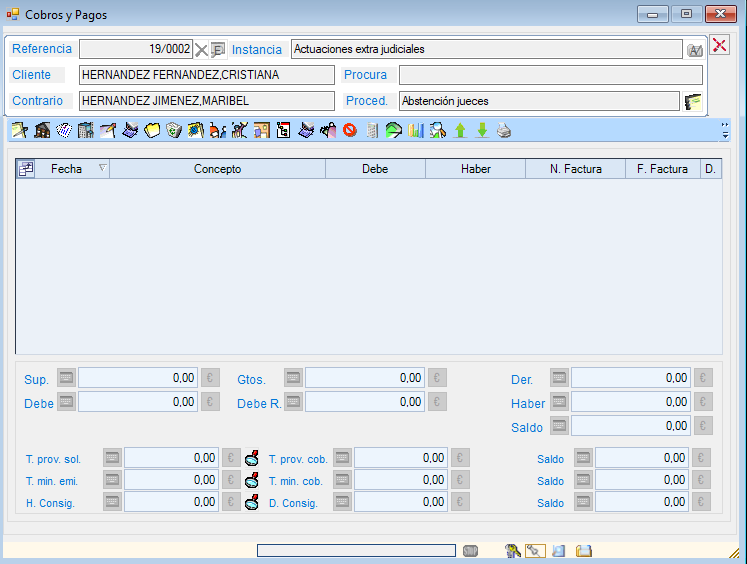Click the green down arrow toolbar icon
Image resolution: width=747 pixels, height=564 pixels.
coord(482,130)
